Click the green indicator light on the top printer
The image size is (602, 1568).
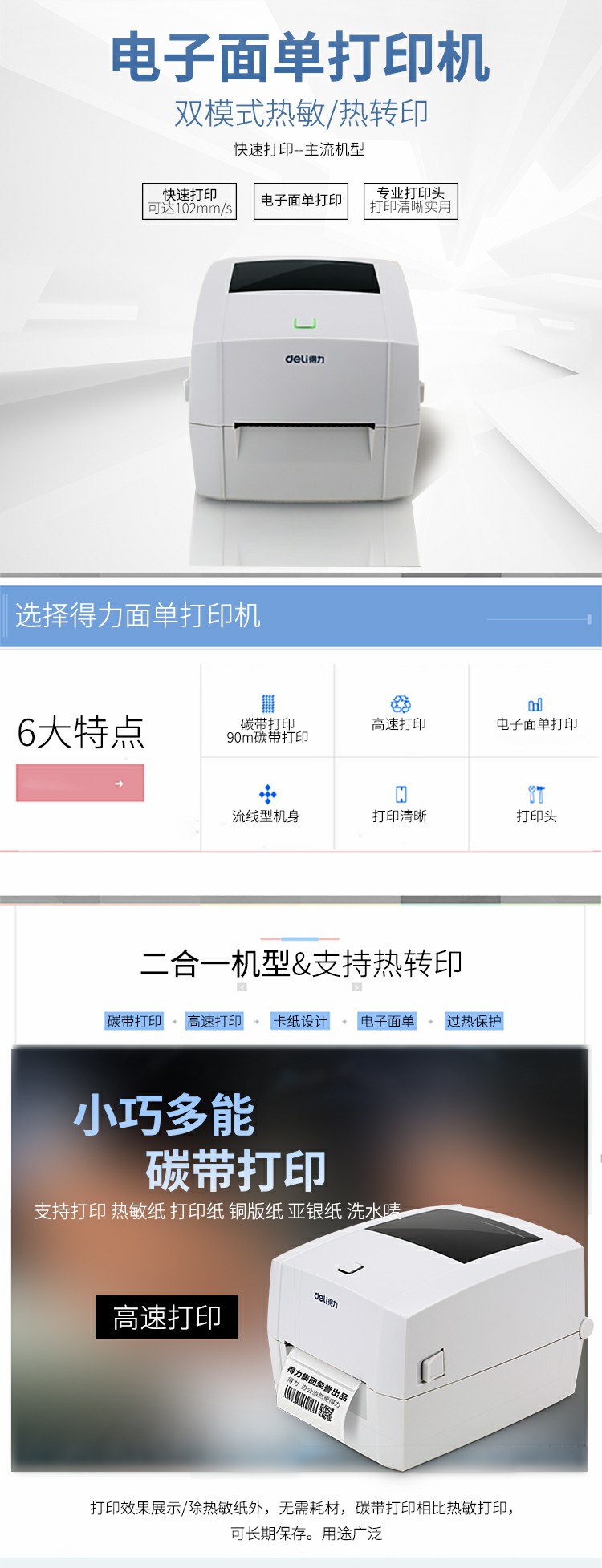tap(305, 324)
